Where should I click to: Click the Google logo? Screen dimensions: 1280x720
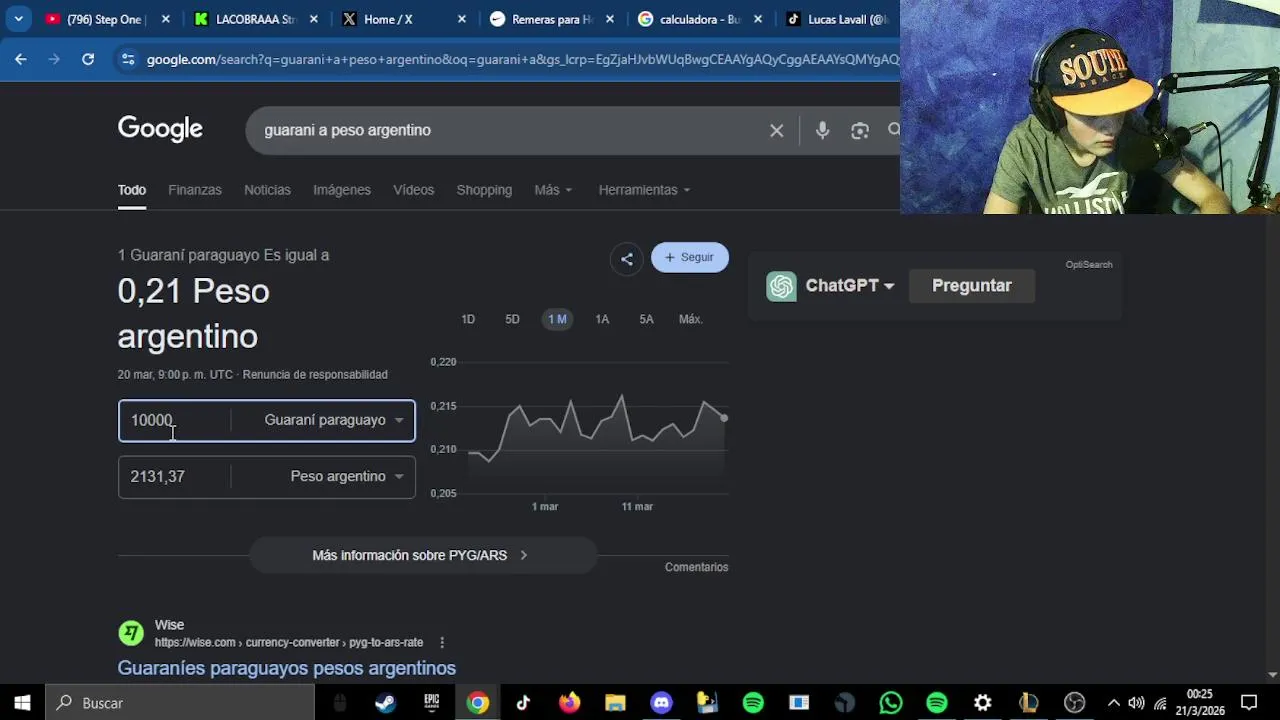click(160, 129)
